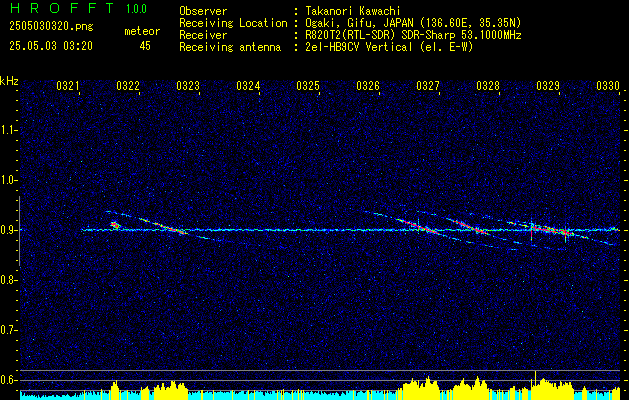Click the HROFFT title text
This screenshot has height=400, width=629.
(62, 8)
